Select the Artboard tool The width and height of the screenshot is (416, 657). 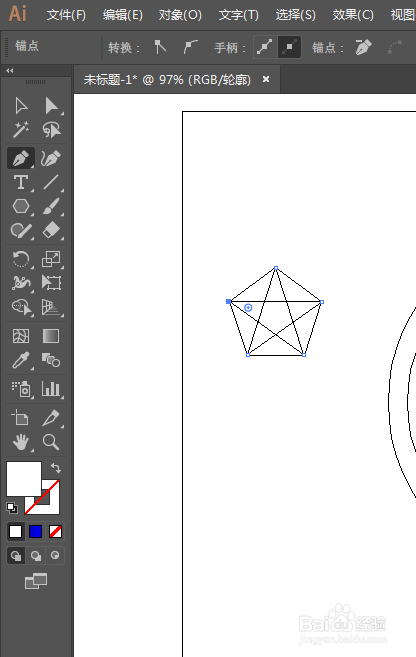(x=21, y=418)
